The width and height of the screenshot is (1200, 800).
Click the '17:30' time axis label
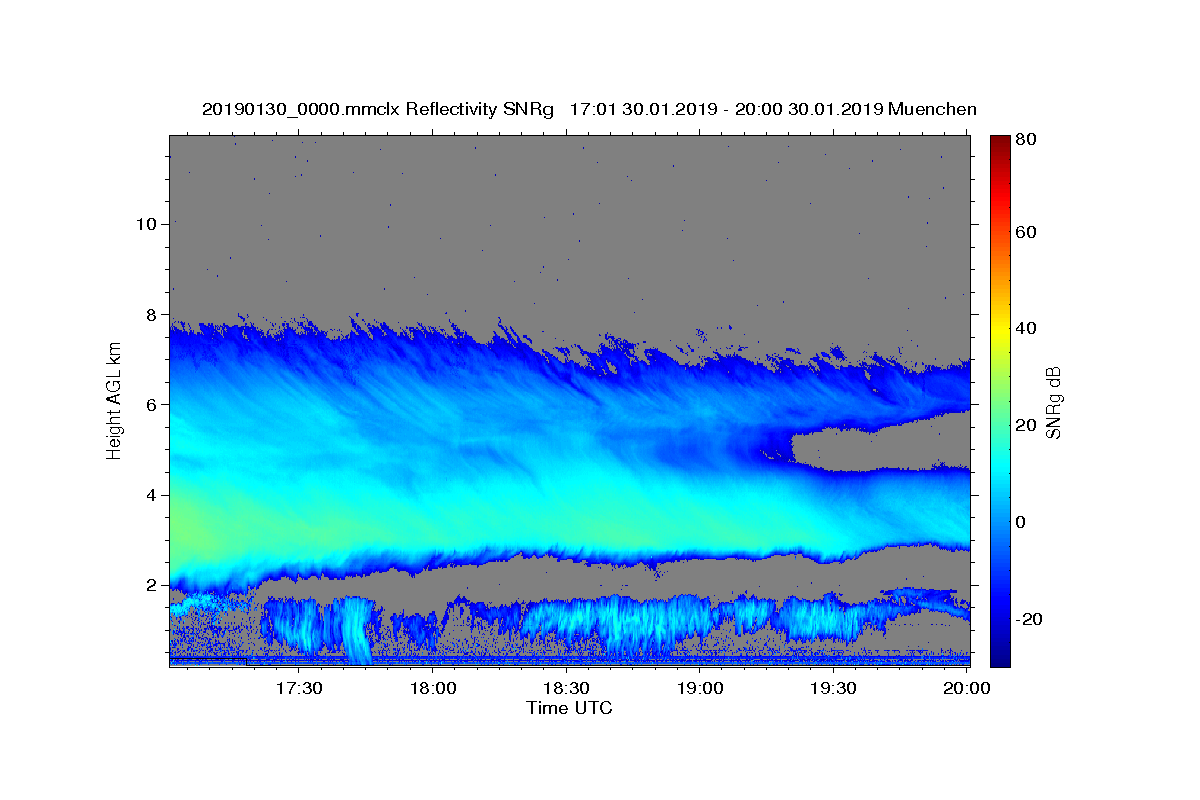[300, 688]
